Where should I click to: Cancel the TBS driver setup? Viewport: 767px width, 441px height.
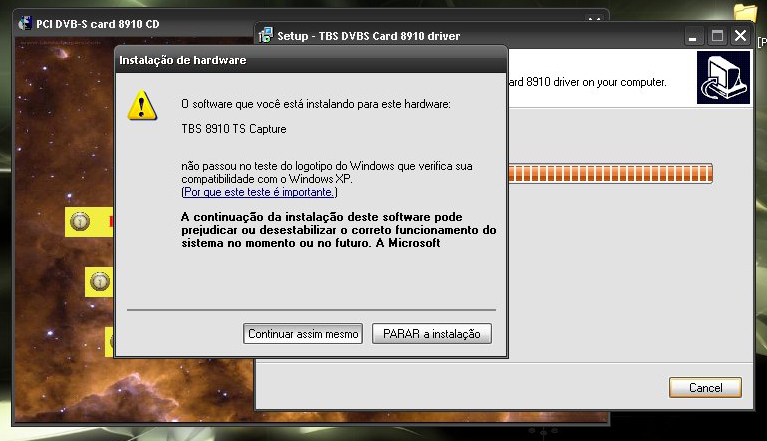[x=705, y=388]
